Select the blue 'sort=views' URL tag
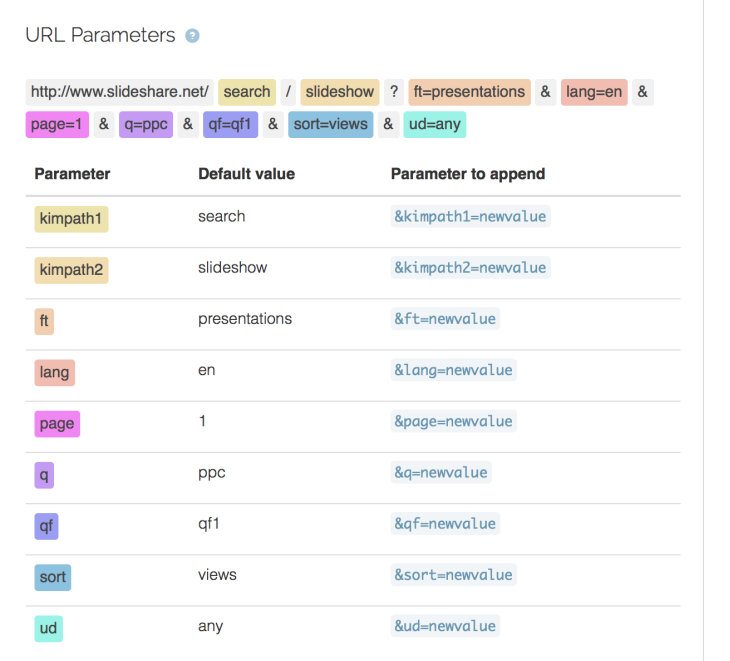The image size is (730, 661). pos(331,125)
